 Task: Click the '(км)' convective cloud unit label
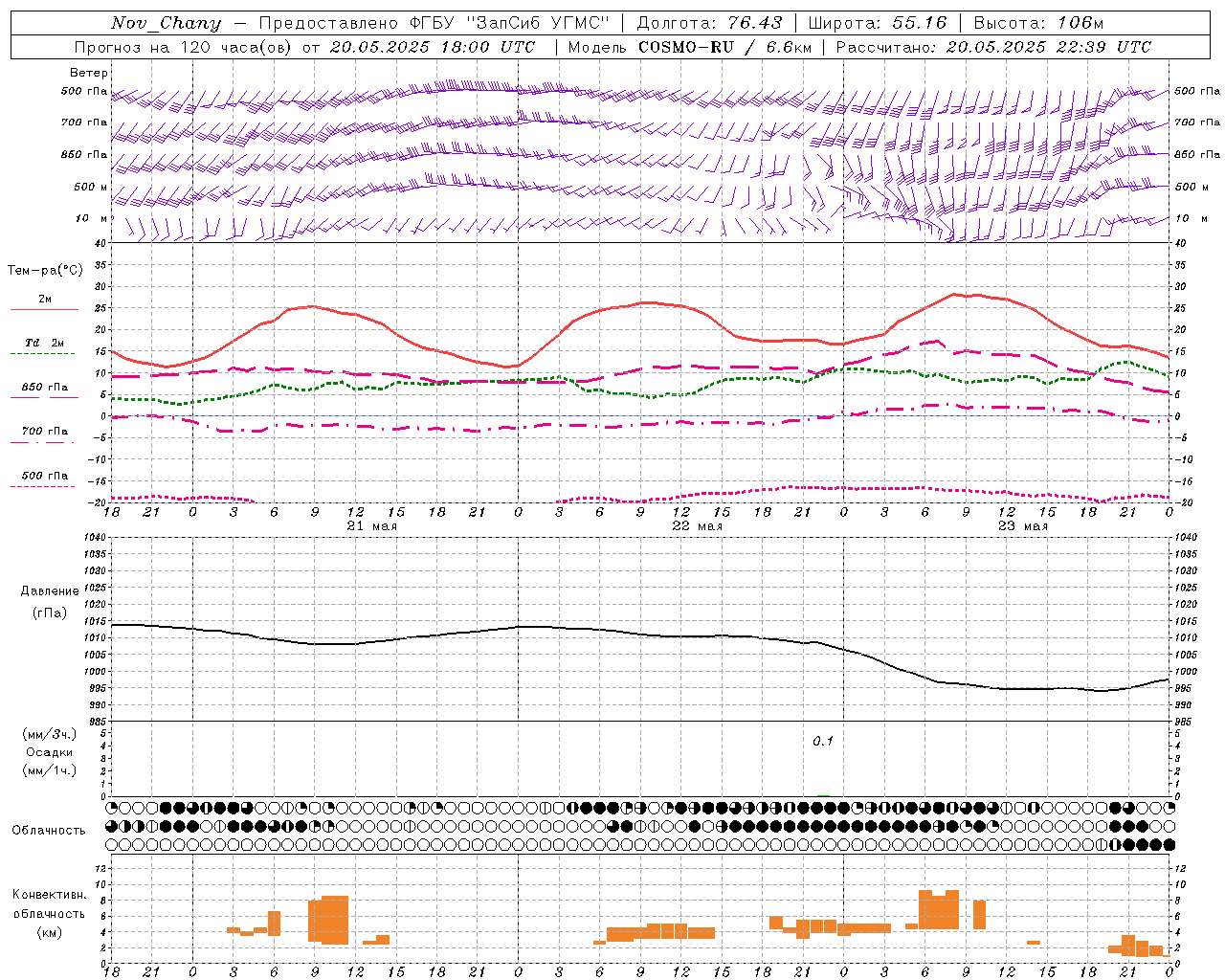50,932
